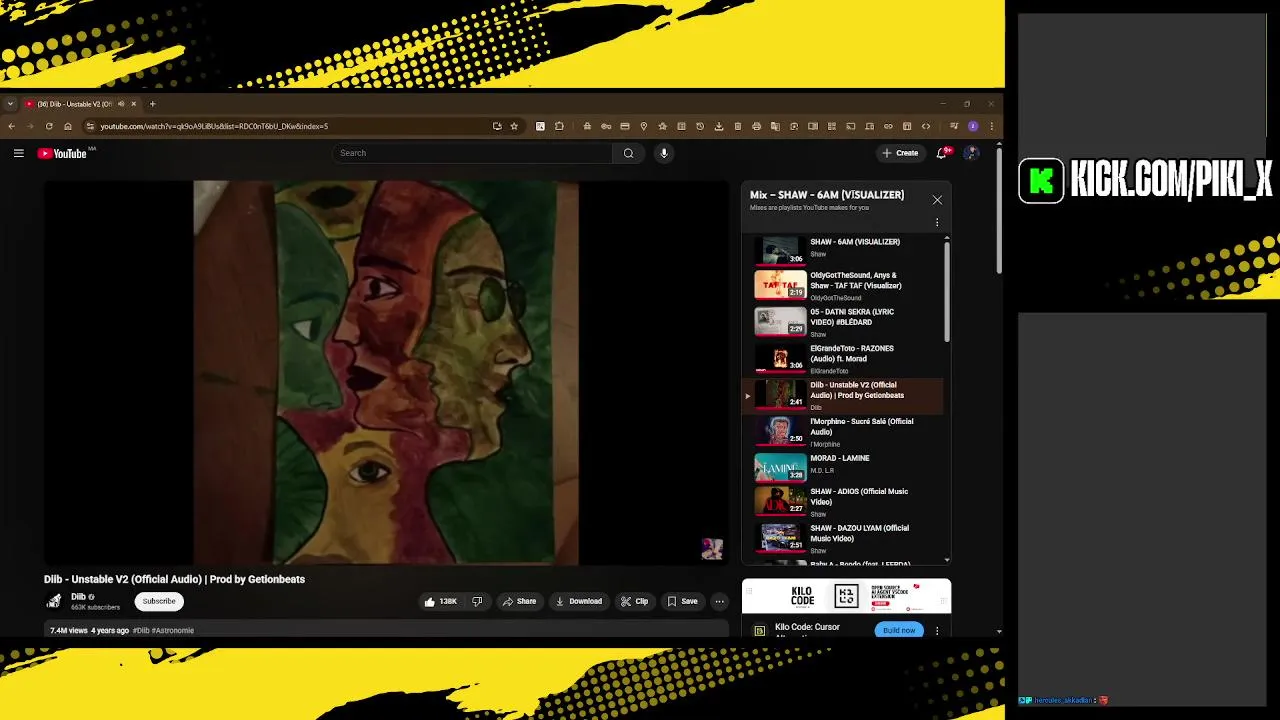
Task: Click Build now on the Kilo Code ad
Action: point(899,630)
